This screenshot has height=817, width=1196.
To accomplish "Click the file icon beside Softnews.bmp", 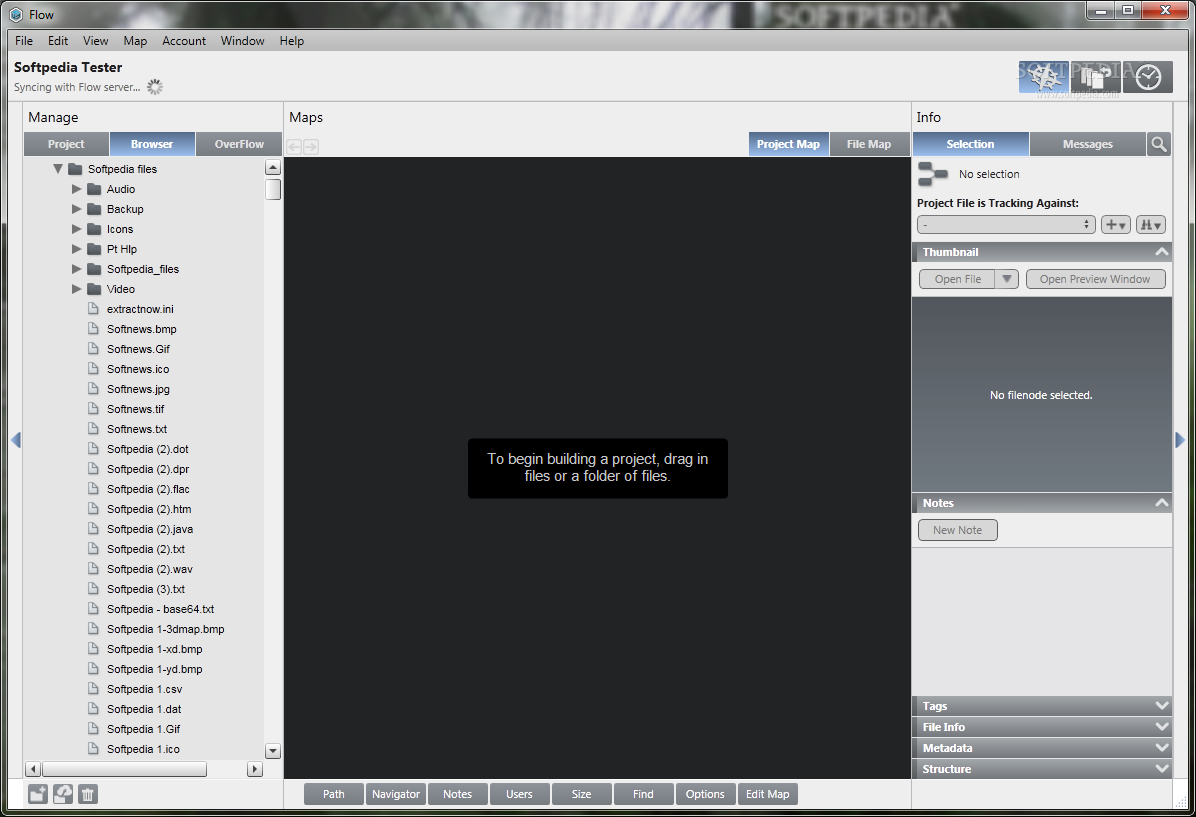I will click(93, 328).
